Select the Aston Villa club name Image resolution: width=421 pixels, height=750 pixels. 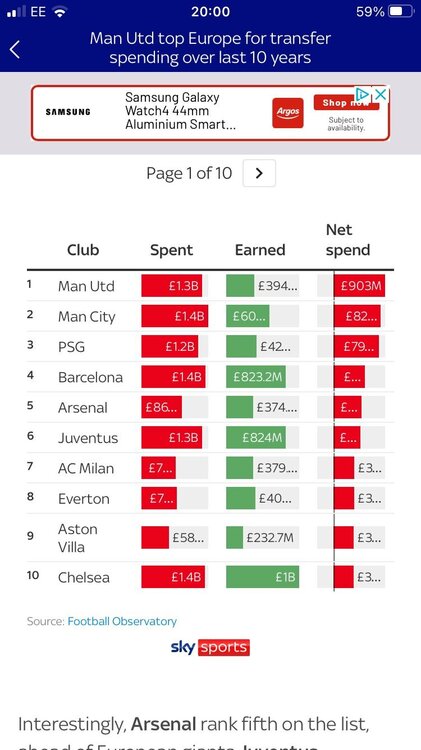tap(78, 538)
